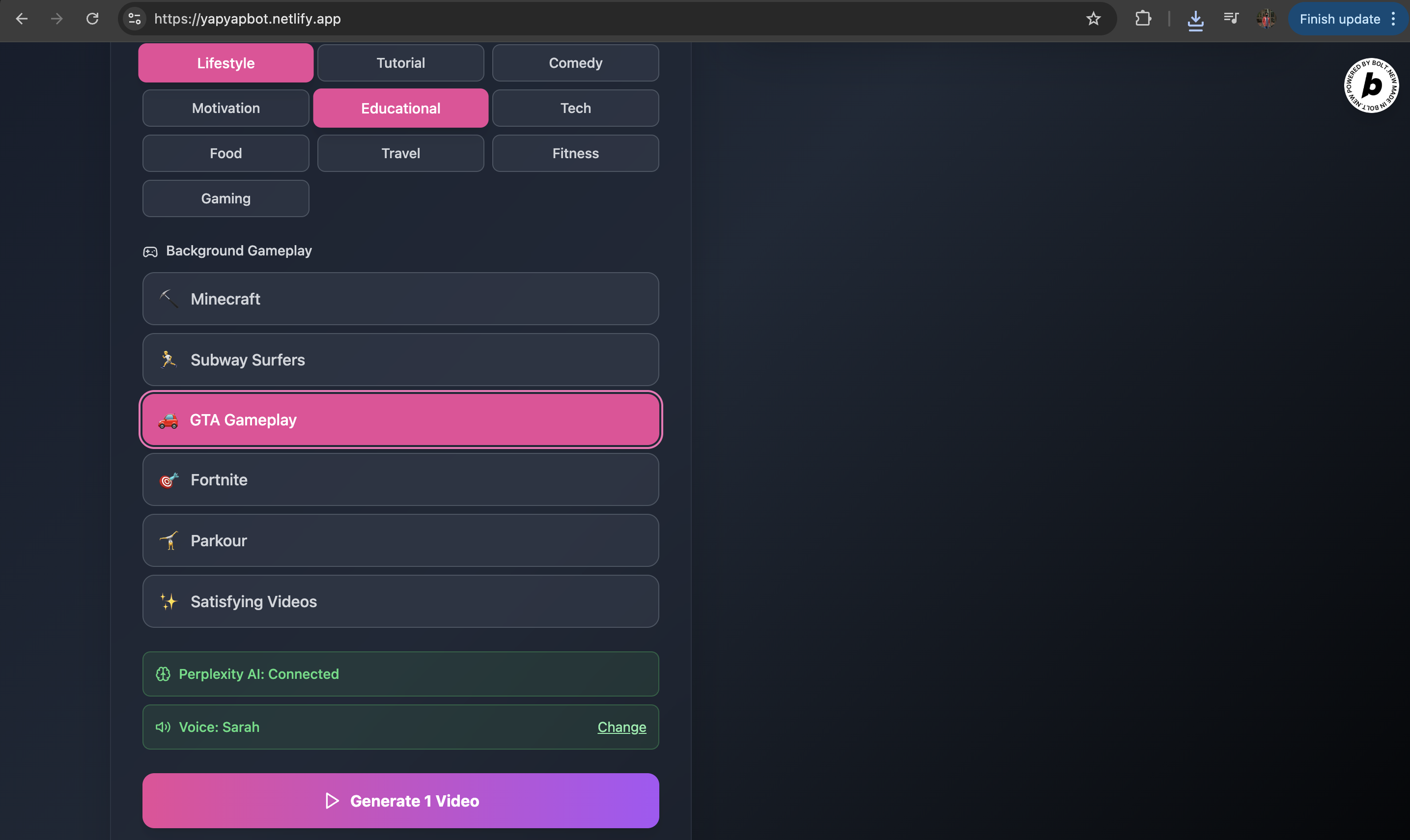This screenshot has height=840, width=1410.
Task: Click Finish update button
Action: [1339, 19]
